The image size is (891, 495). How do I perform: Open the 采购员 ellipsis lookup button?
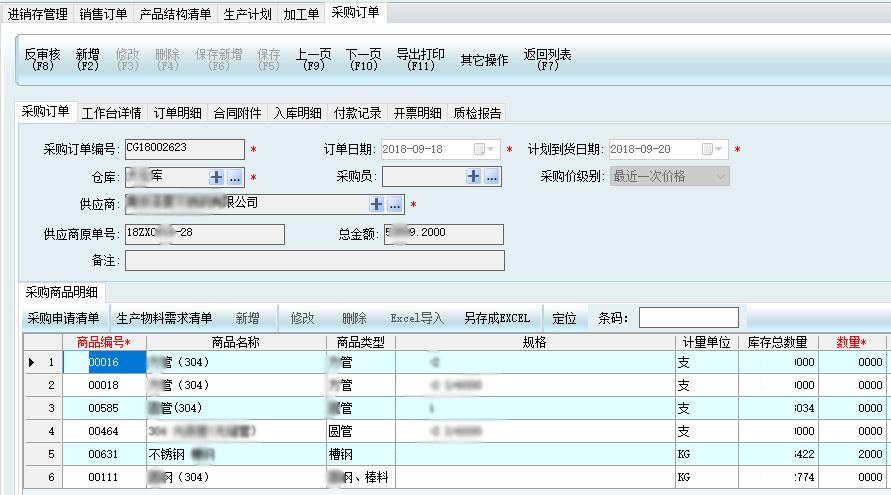[491, 177]
